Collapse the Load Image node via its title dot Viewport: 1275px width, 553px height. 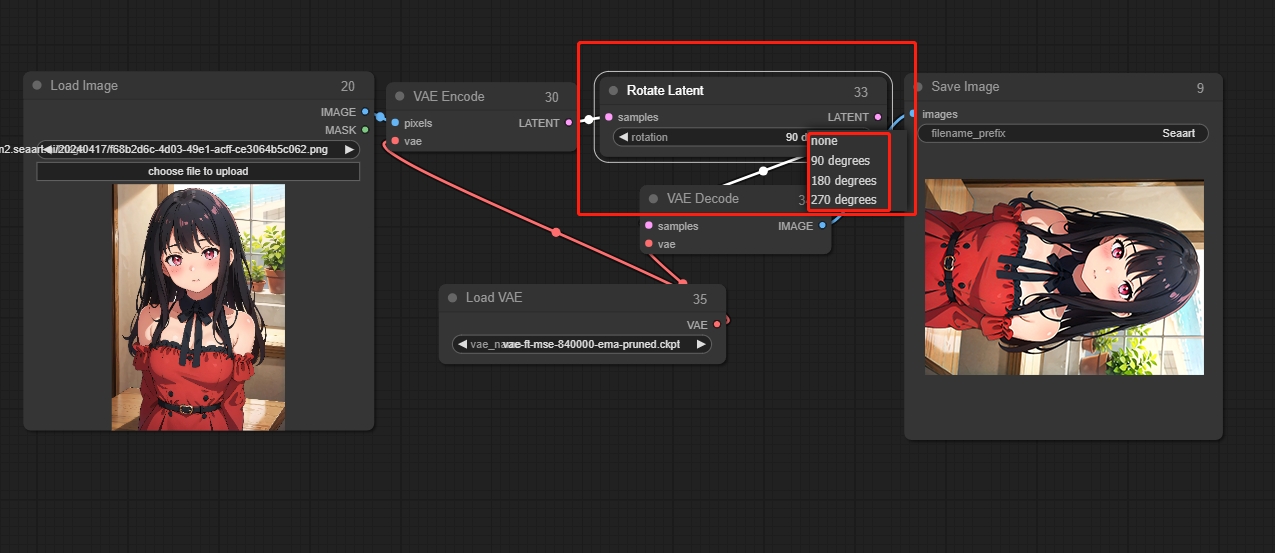click(x=37, y=86)
